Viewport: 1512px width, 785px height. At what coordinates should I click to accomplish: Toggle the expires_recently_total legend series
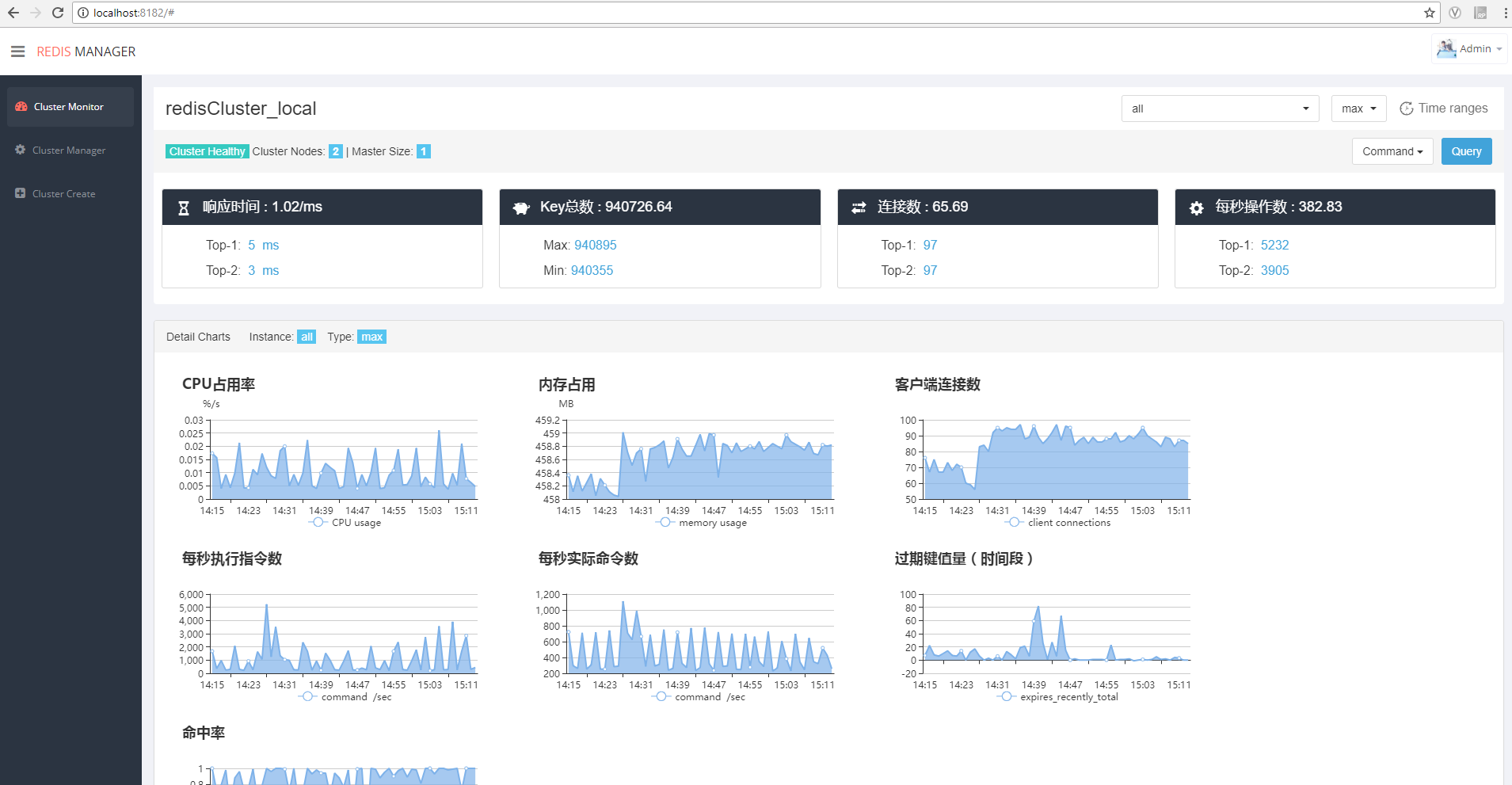coord(1057,697)
